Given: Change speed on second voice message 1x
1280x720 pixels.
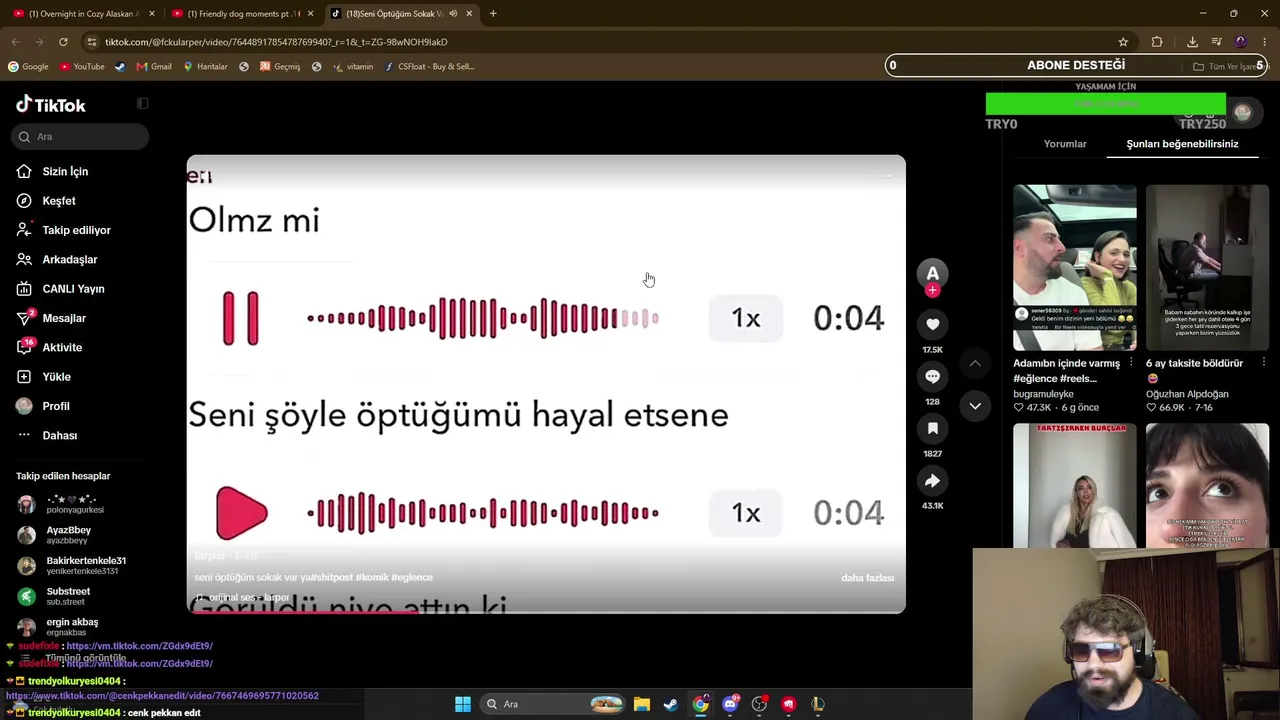Looking at the screenshot, I should 746,513.
